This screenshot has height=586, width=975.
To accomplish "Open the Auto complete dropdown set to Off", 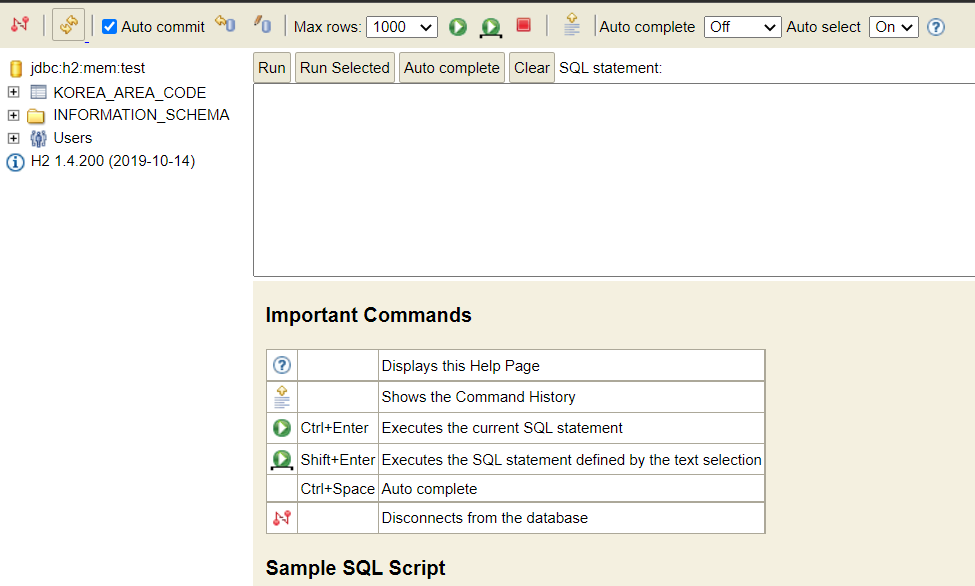I will 742,27.
